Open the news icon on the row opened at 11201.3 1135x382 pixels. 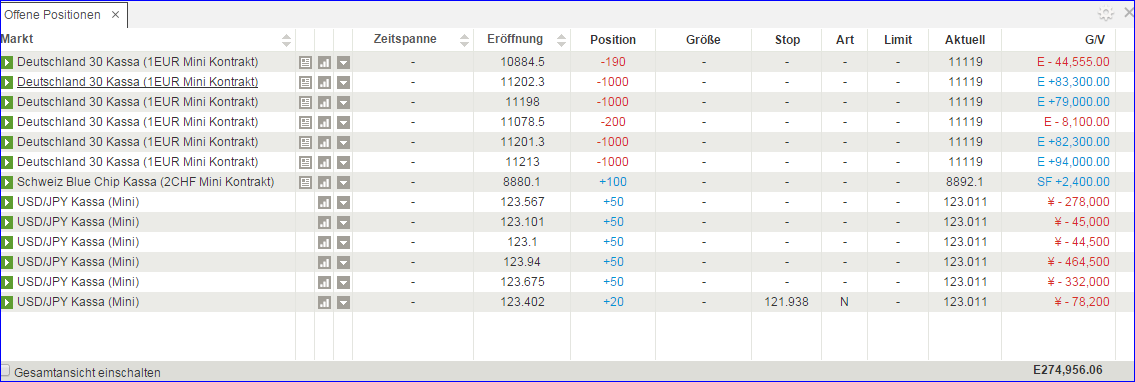pos(305,143)
